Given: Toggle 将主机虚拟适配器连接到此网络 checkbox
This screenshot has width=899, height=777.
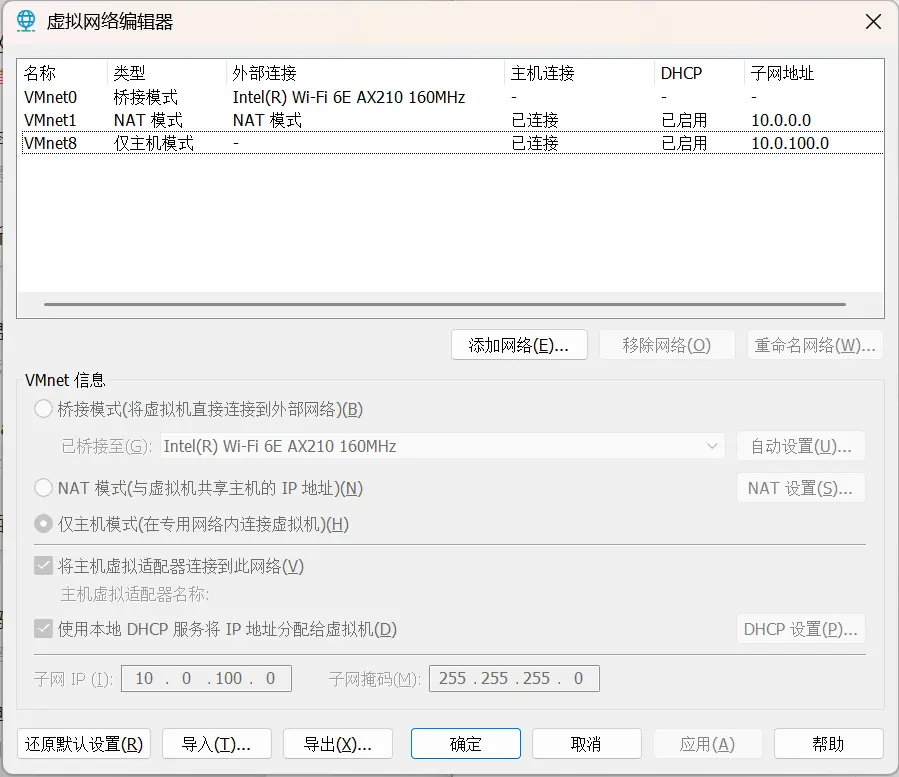Looking at the screenshot, I should coord(44,566).
